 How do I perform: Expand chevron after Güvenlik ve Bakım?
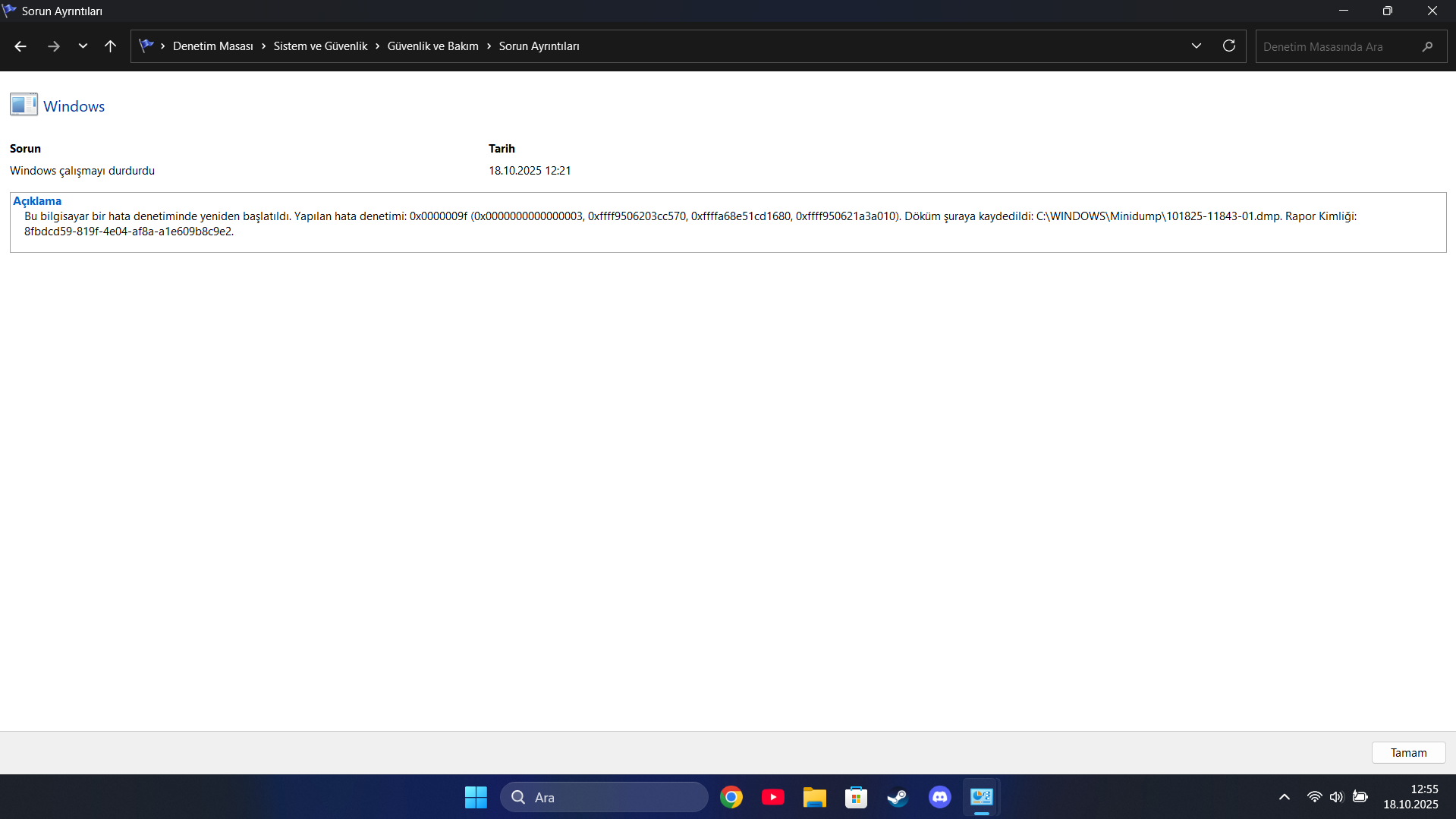click(x=489, y=46)
